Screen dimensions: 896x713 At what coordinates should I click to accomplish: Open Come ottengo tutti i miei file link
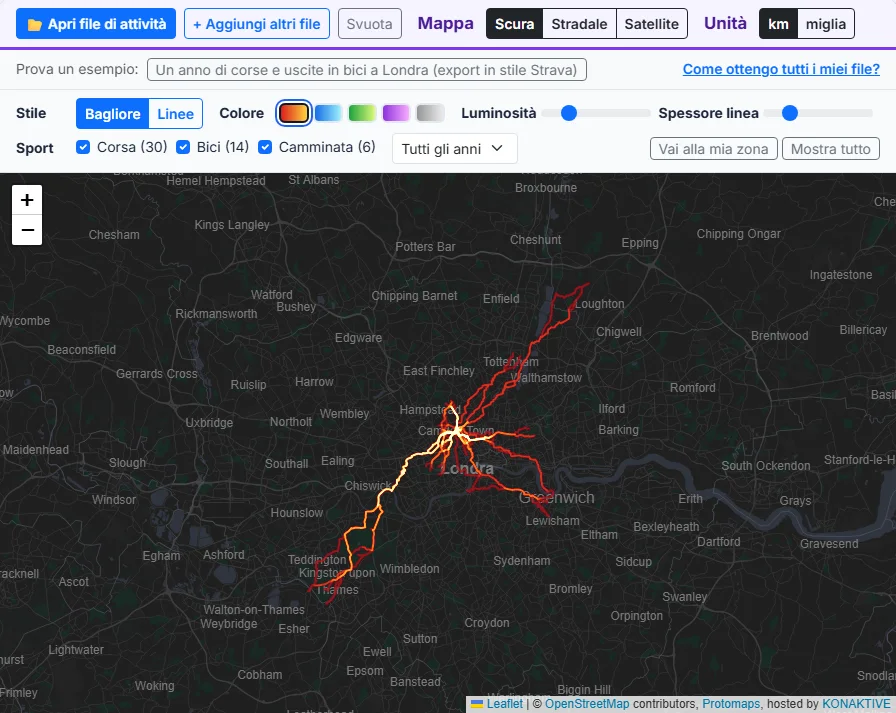(781, 69)
